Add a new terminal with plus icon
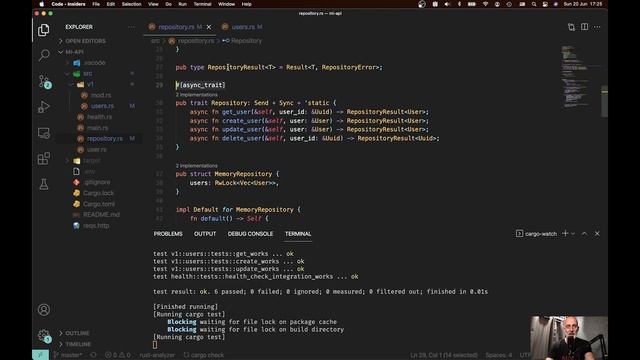Image resolution: width=640 pixels, height=360 pixels. click(x=565, y=233)
